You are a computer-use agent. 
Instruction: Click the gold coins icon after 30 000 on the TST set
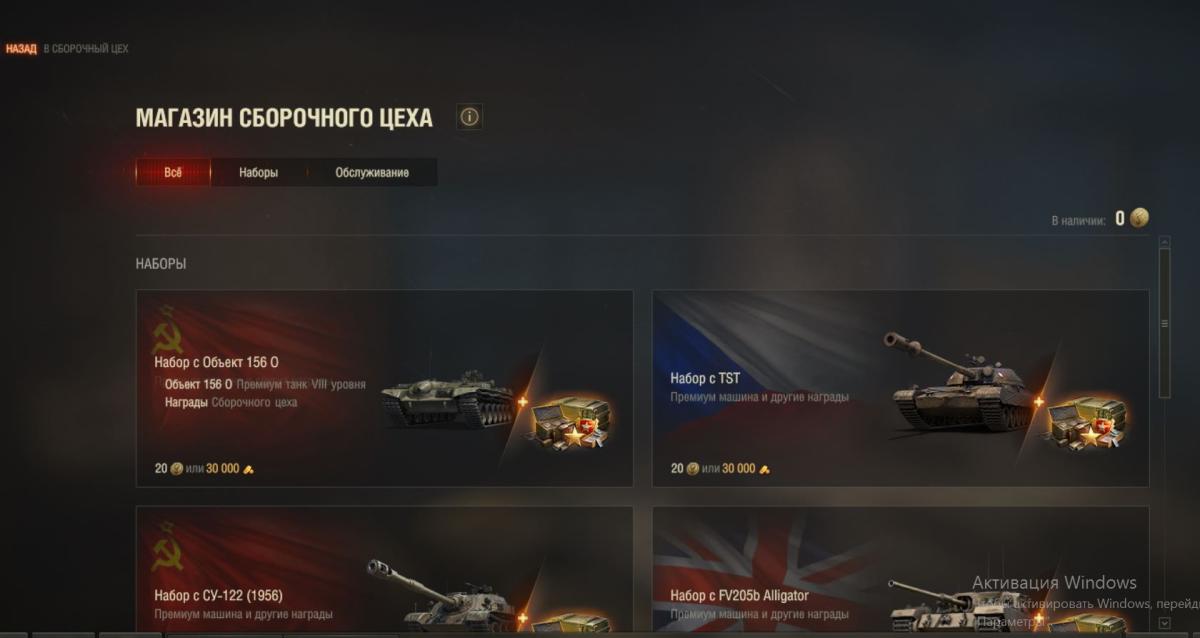764,468
